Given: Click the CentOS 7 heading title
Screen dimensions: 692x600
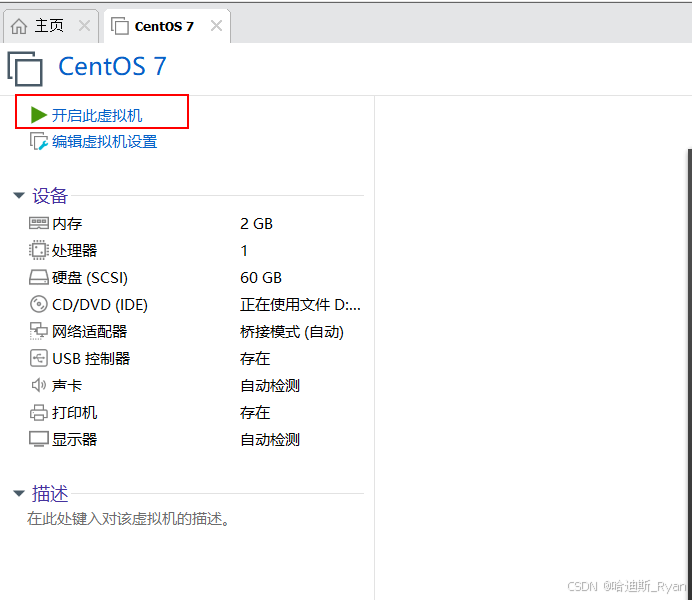Looking at the screenshot, I should pos(113,67).
